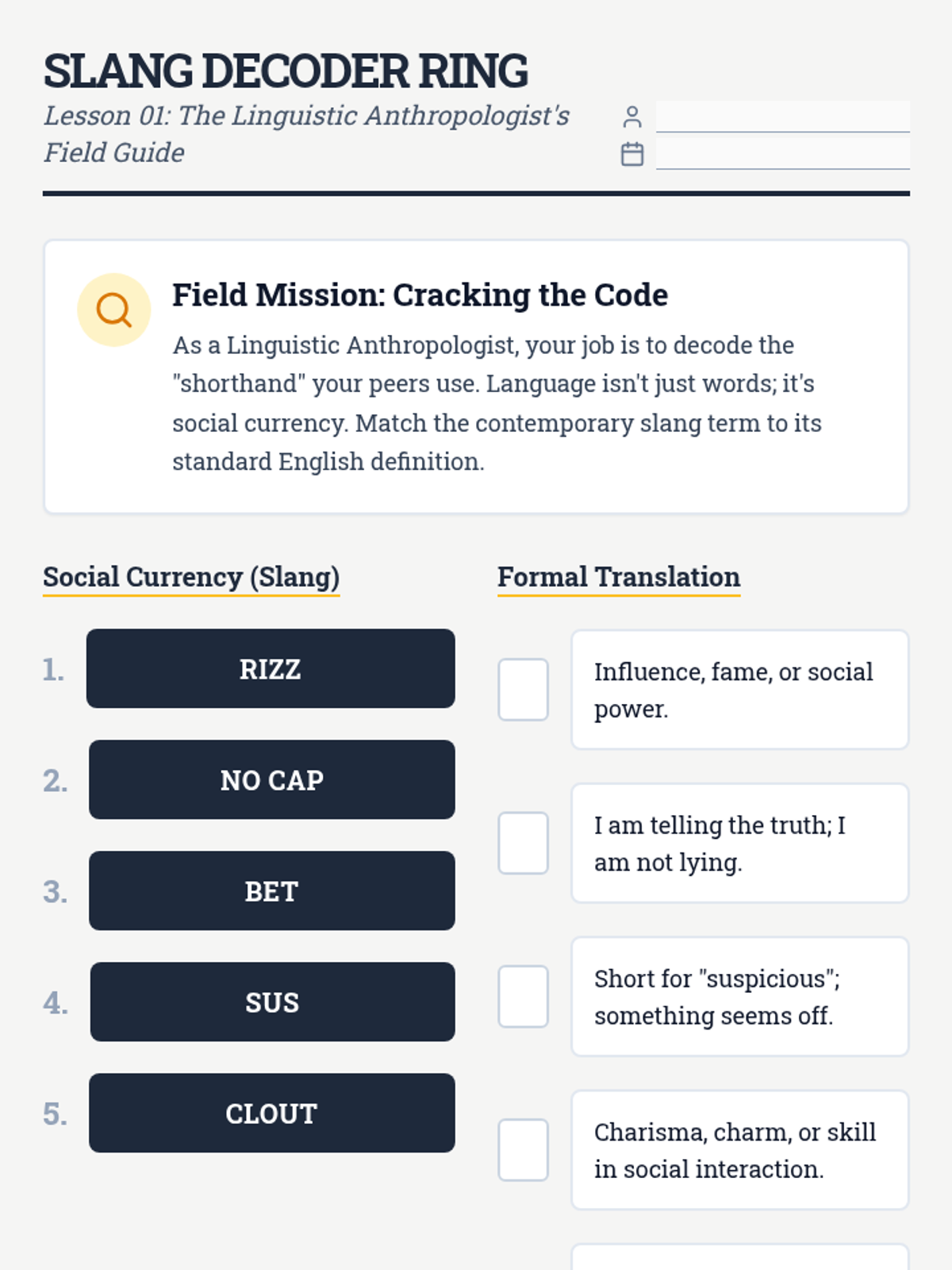Viewport: 952px width, 1270px height.
Task: Click the date input line
Action: (x=782, y=153)
